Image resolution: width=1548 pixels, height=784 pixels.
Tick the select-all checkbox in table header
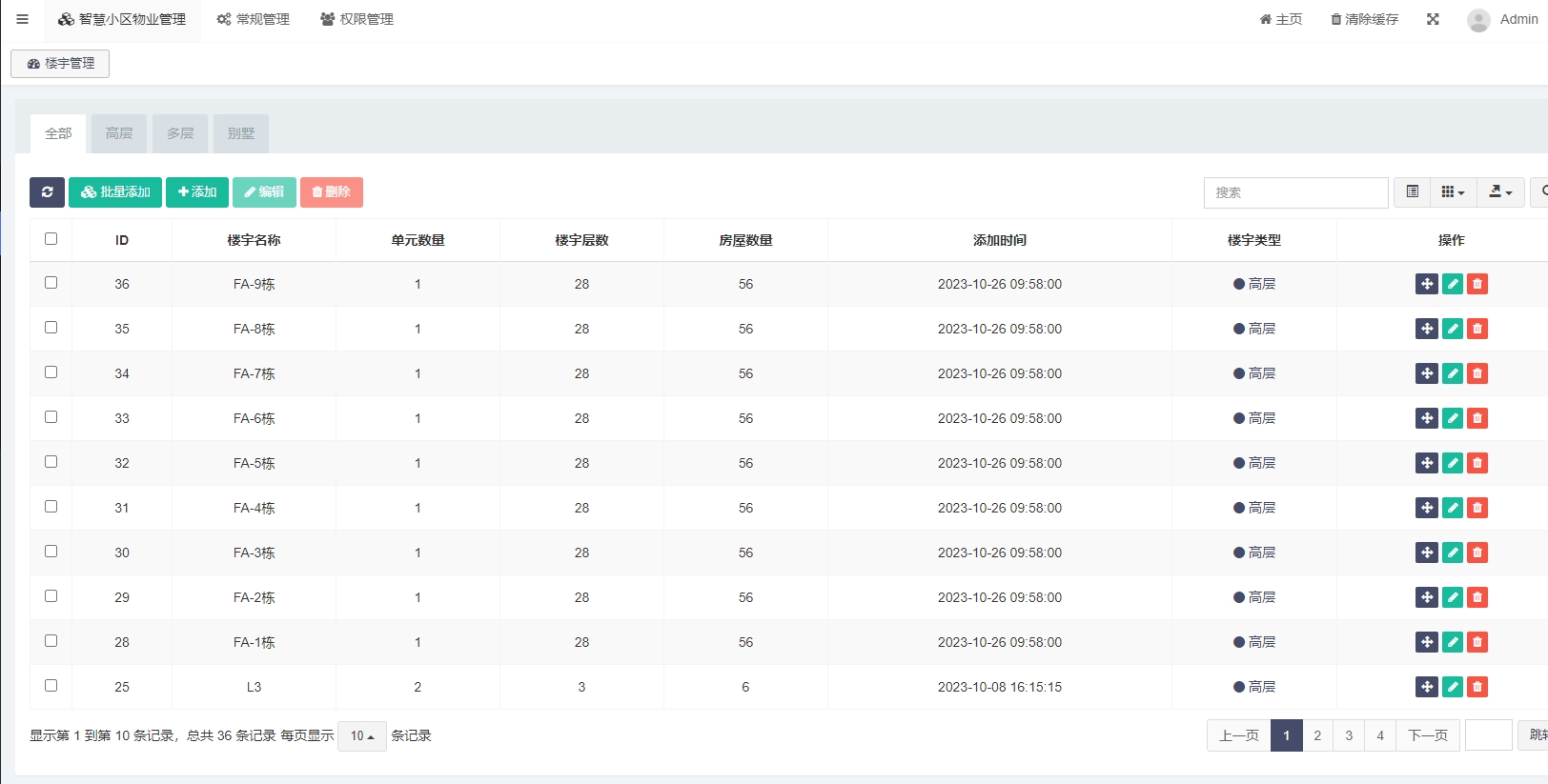51,239
